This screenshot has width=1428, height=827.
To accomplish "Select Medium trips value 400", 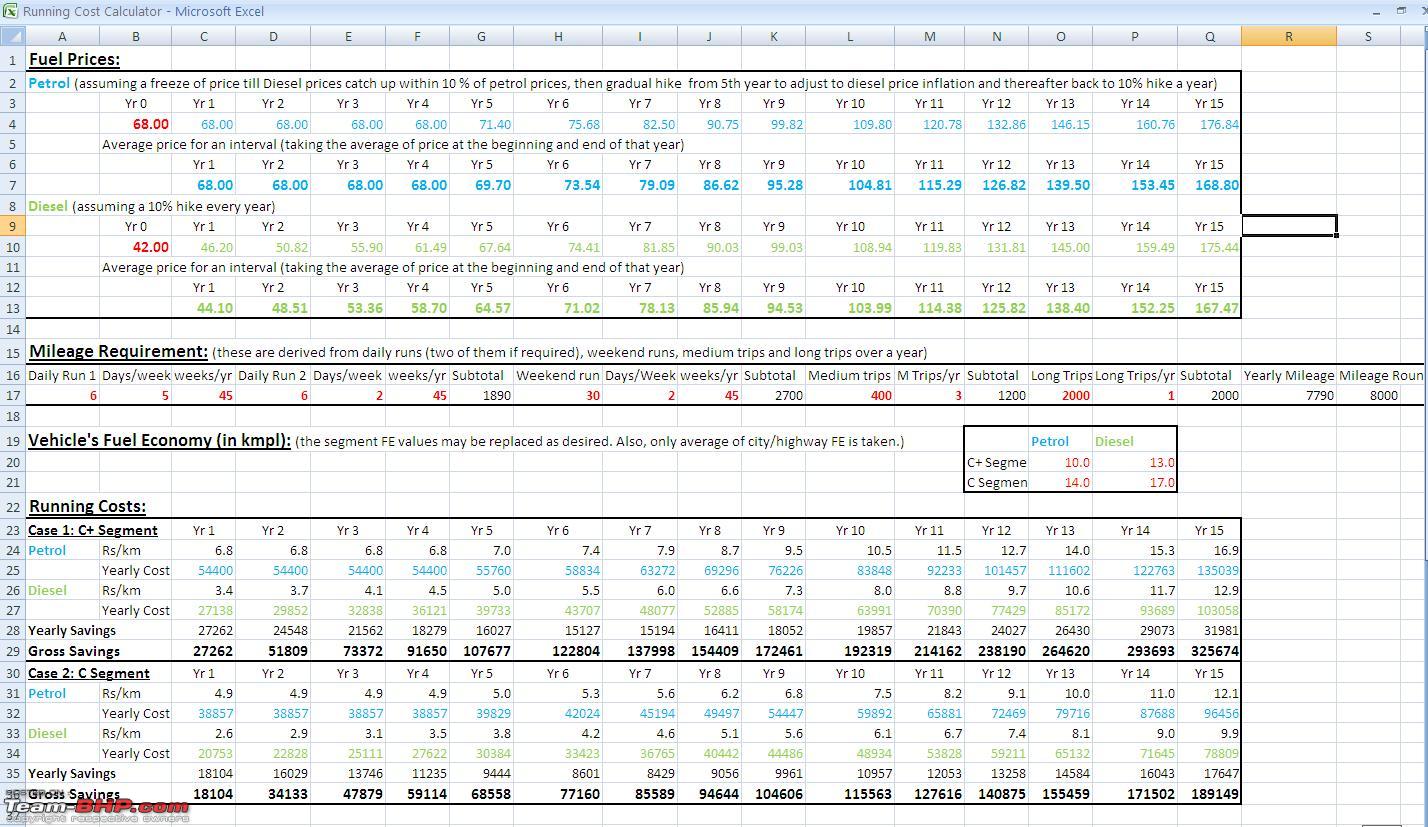I will tap(880, 395).
